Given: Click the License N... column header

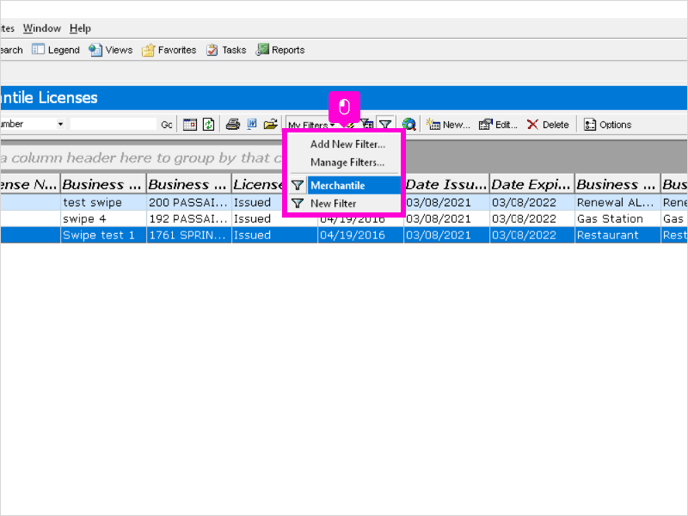Looking at the screenshot, I should pos(29,185).
